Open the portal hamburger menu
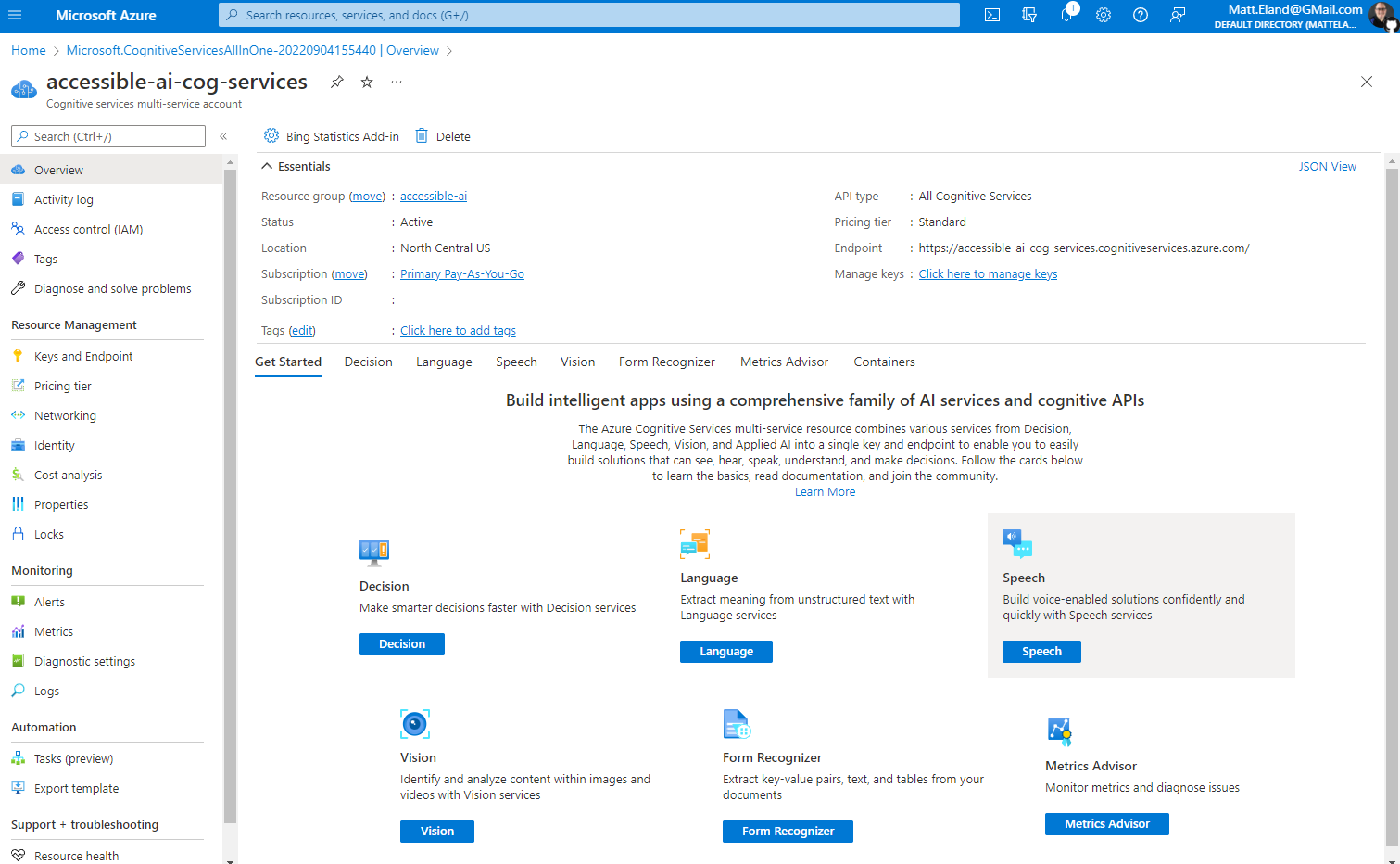The height and width of the screenshot is (864, 1400). (14, 15)
